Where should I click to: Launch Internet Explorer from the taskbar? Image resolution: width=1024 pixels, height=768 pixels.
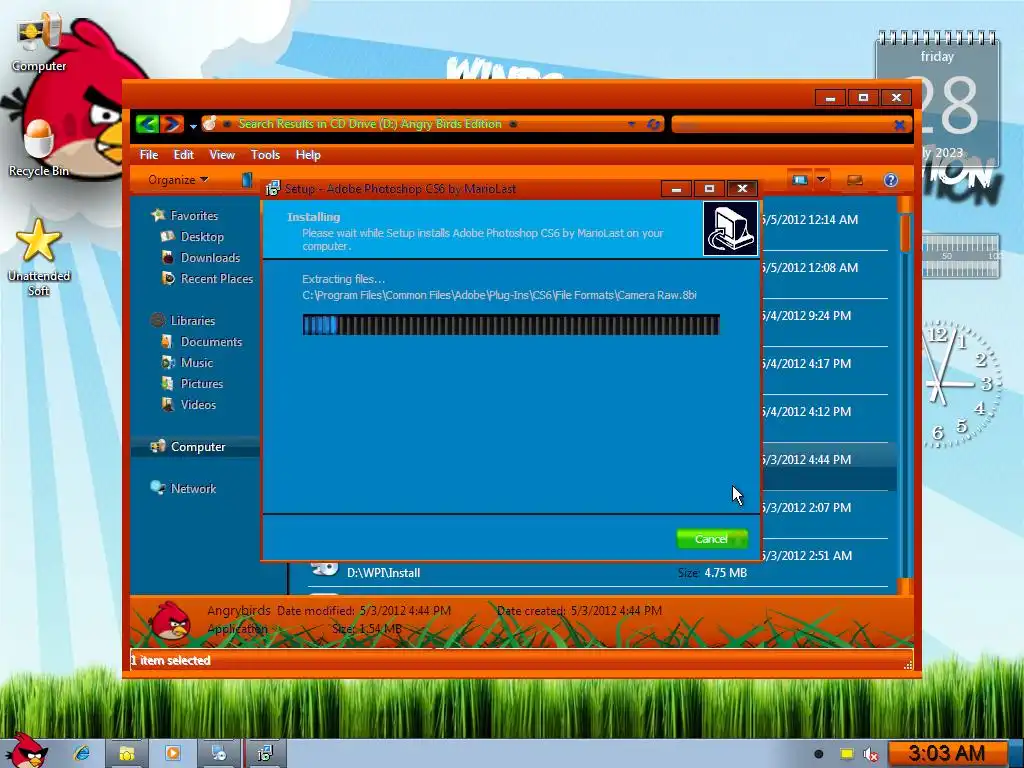pyautogui.click(x=82, y=754)
